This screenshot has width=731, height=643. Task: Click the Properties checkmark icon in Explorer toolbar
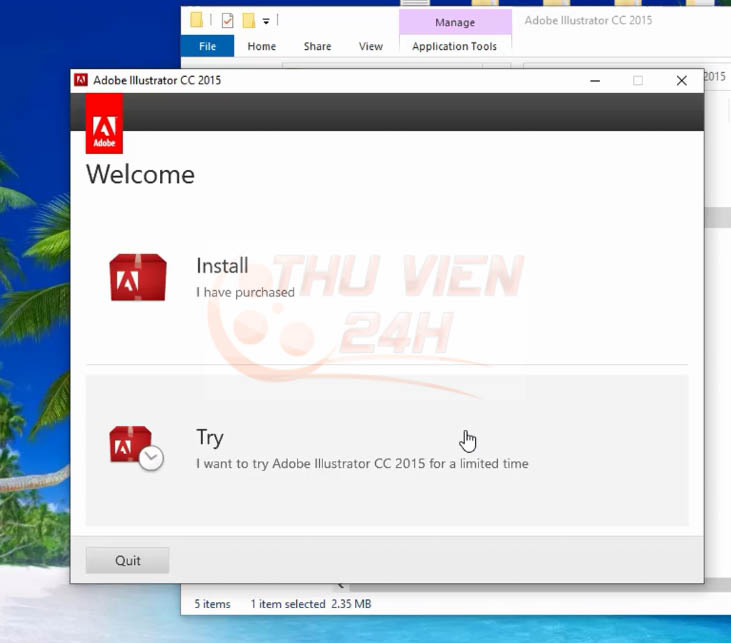228,21
